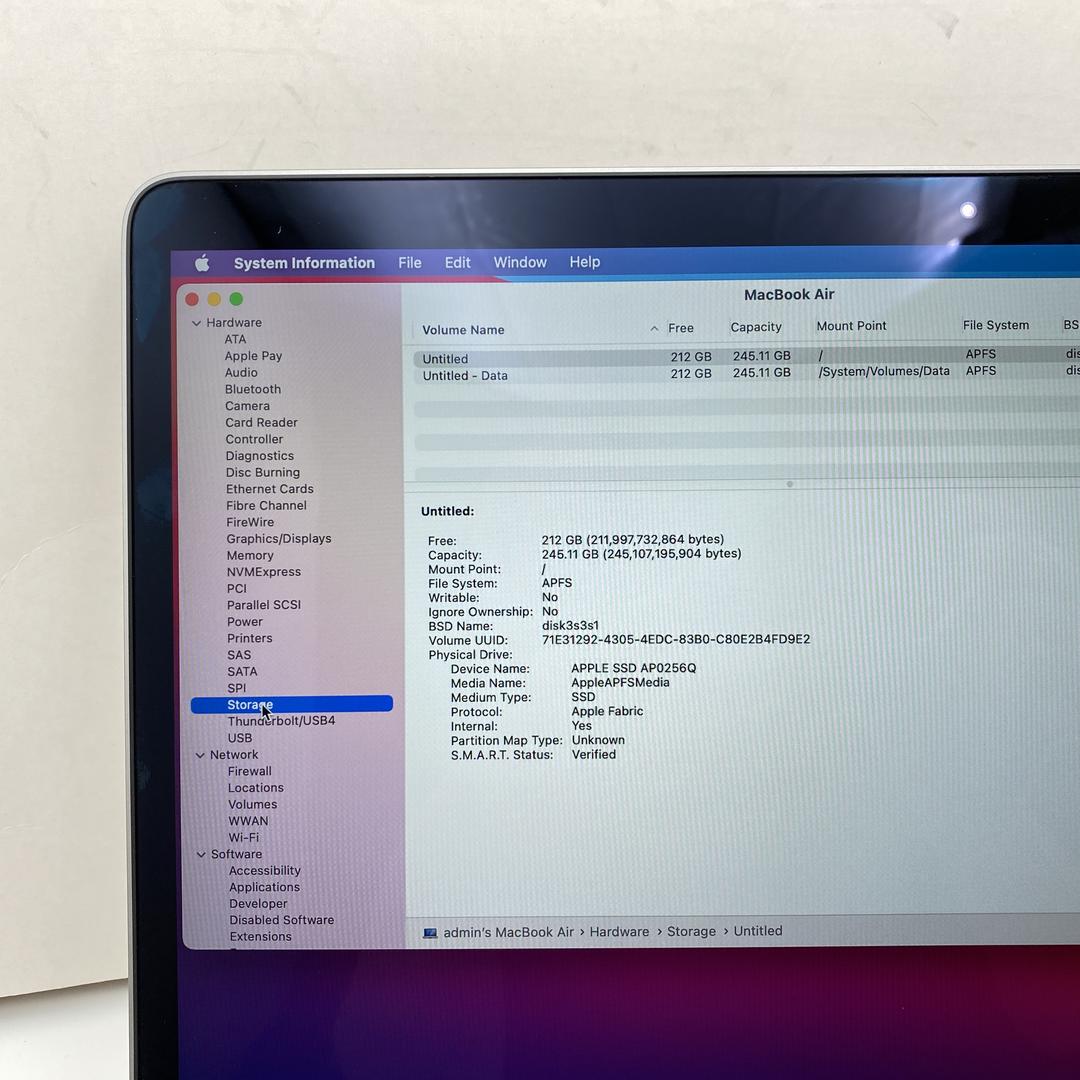Select Accessibility under Software
1080x1080 pixels.
264,871
